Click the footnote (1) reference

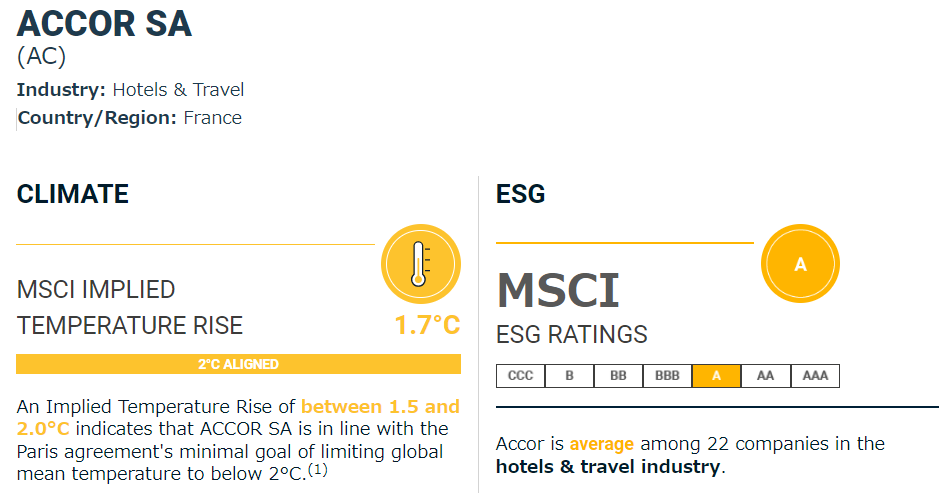point(318,470)
